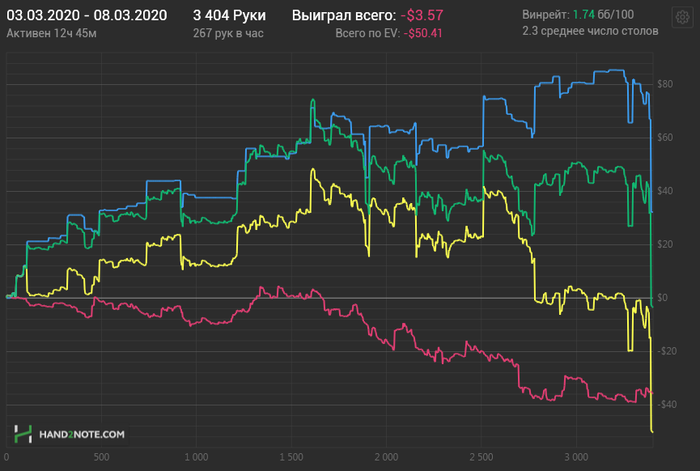Click the Активен 12ч 45м label
This screenshot has width=700, height=471.
coord(51,33)
